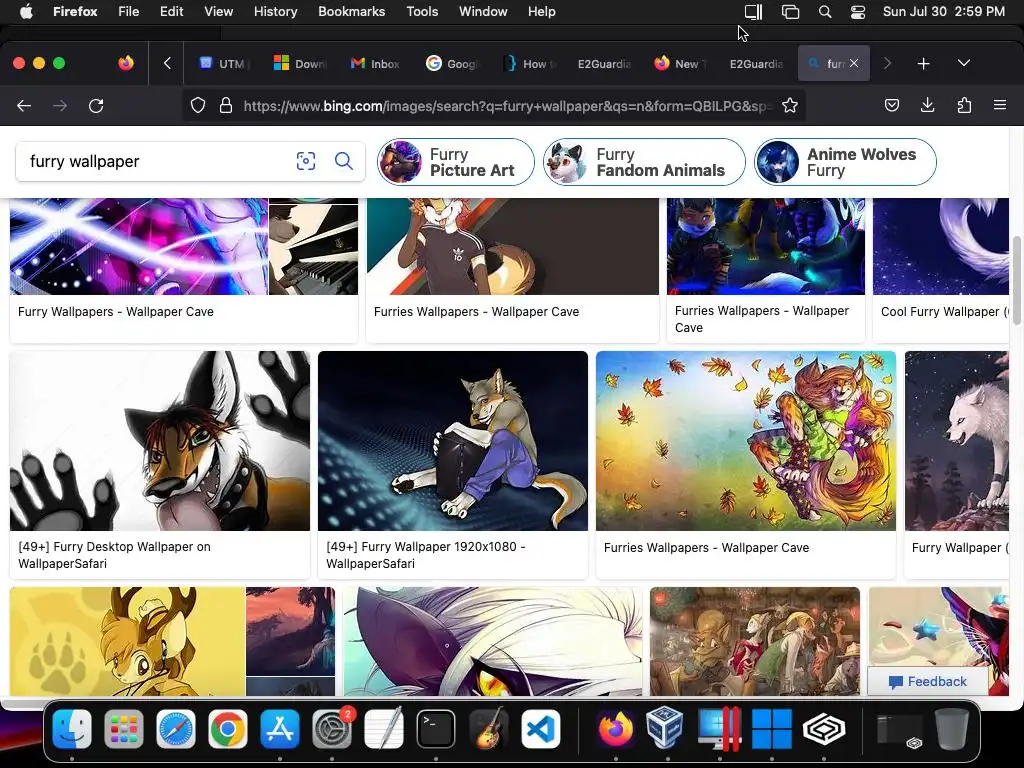1024x768 pixels.
Task: Open the Bookmarks menu
Action: pyautogui.click(x=351, y=12)
